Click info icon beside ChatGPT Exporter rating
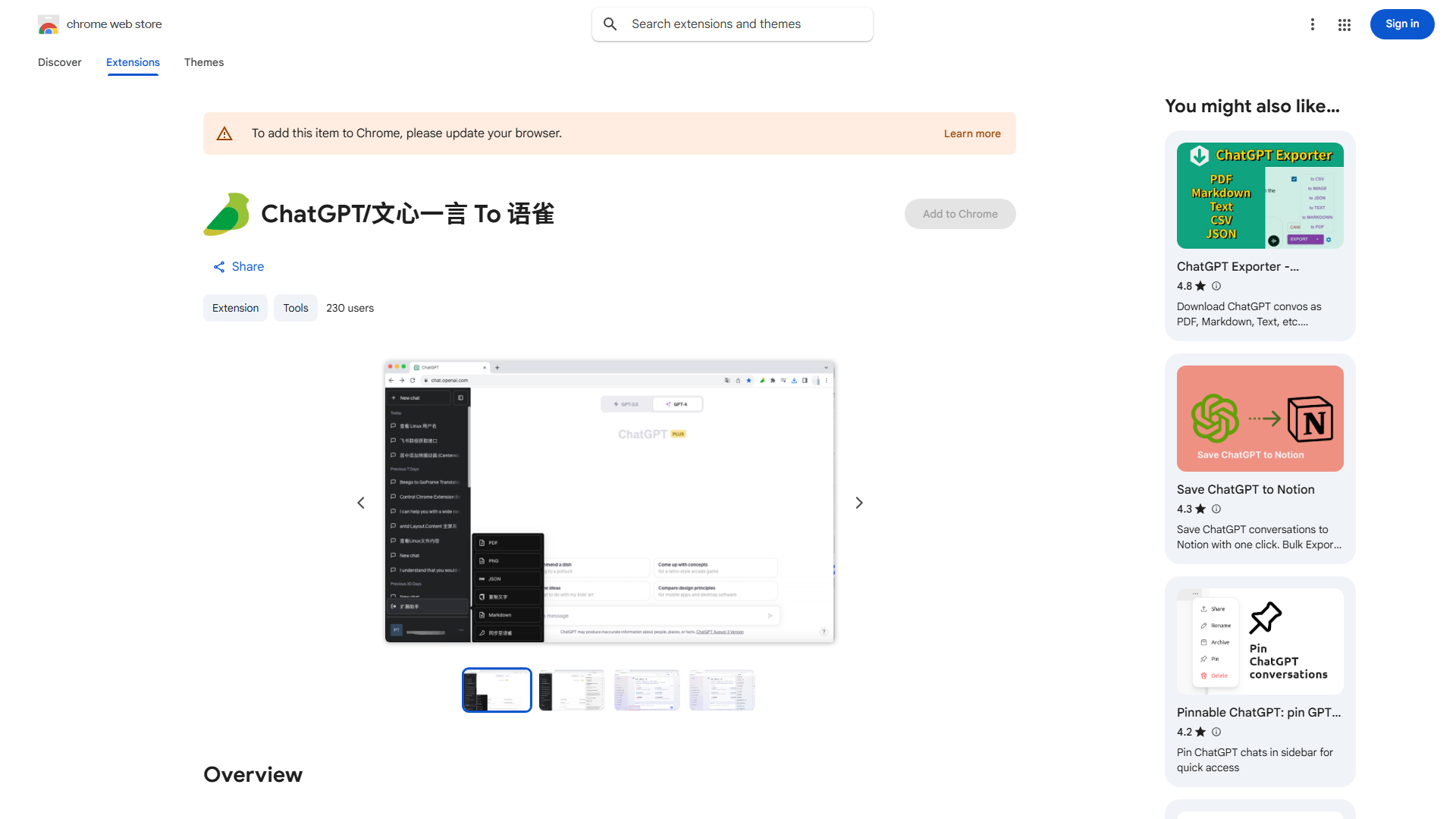This screenshot has width=1456, height=819. tap(1216, 286)
